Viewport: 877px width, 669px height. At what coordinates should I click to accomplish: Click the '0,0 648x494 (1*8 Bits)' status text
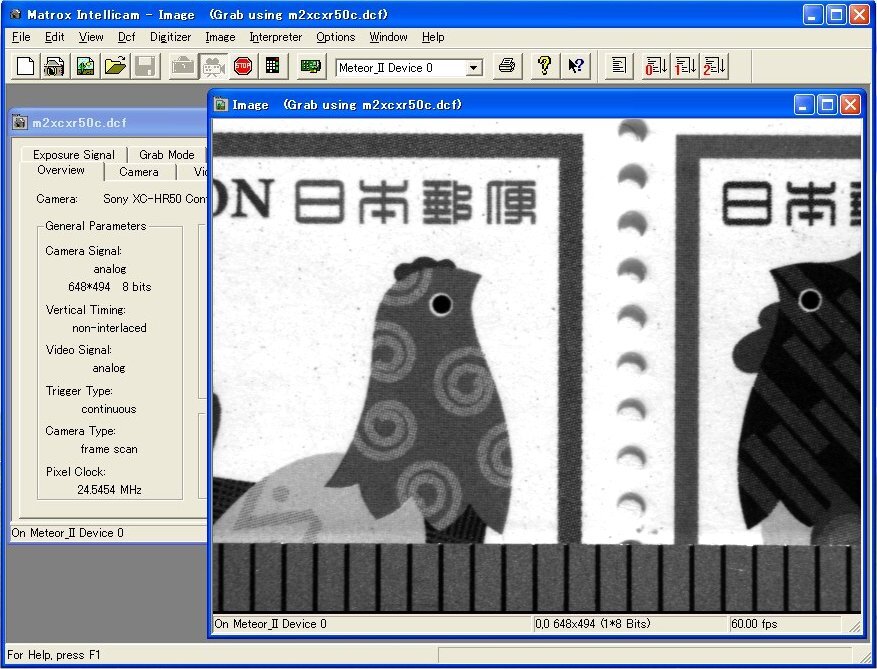pos(593,624)
